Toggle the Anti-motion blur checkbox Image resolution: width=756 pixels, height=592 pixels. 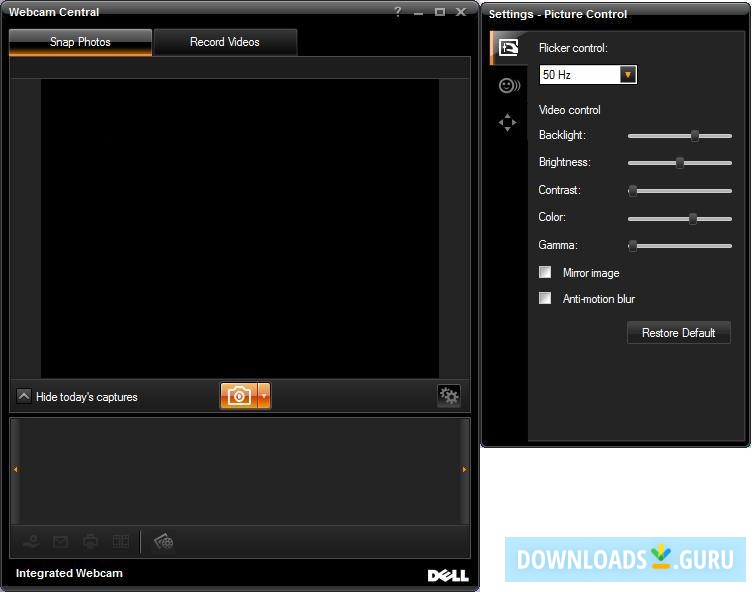point(545,298)
